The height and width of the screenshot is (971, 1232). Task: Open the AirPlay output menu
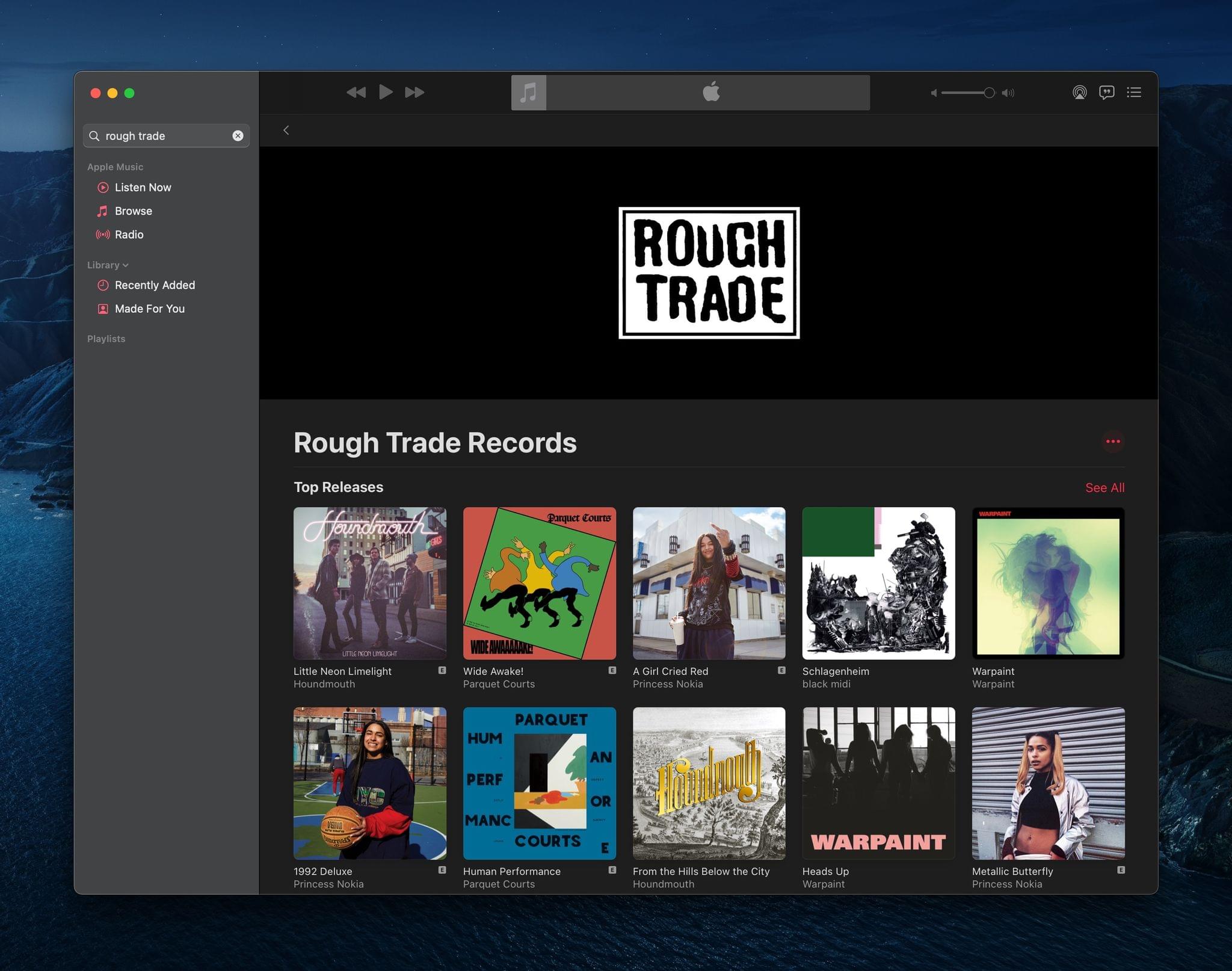[1080, 92]
